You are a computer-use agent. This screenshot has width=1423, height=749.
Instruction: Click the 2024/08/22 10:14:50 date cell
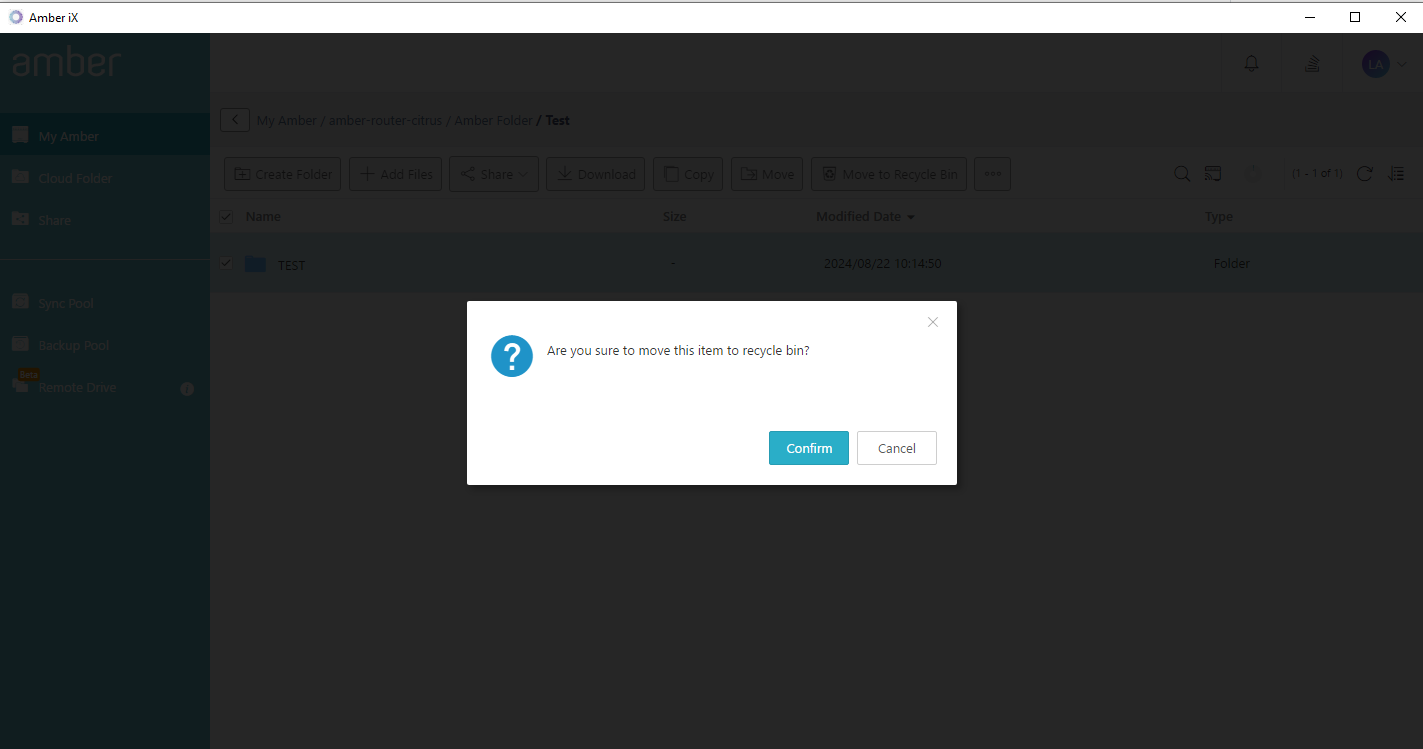pyautogui.click(x=882, y=264)
